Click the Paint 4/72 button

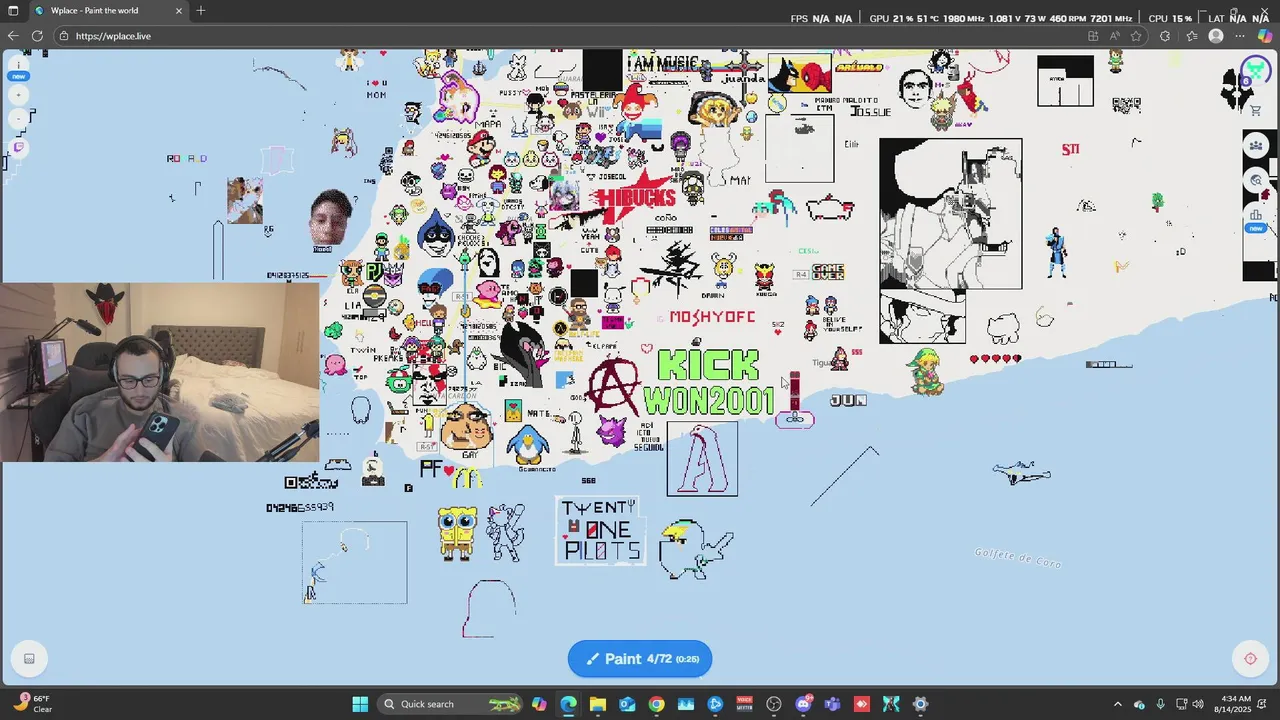tap(640, 659)
